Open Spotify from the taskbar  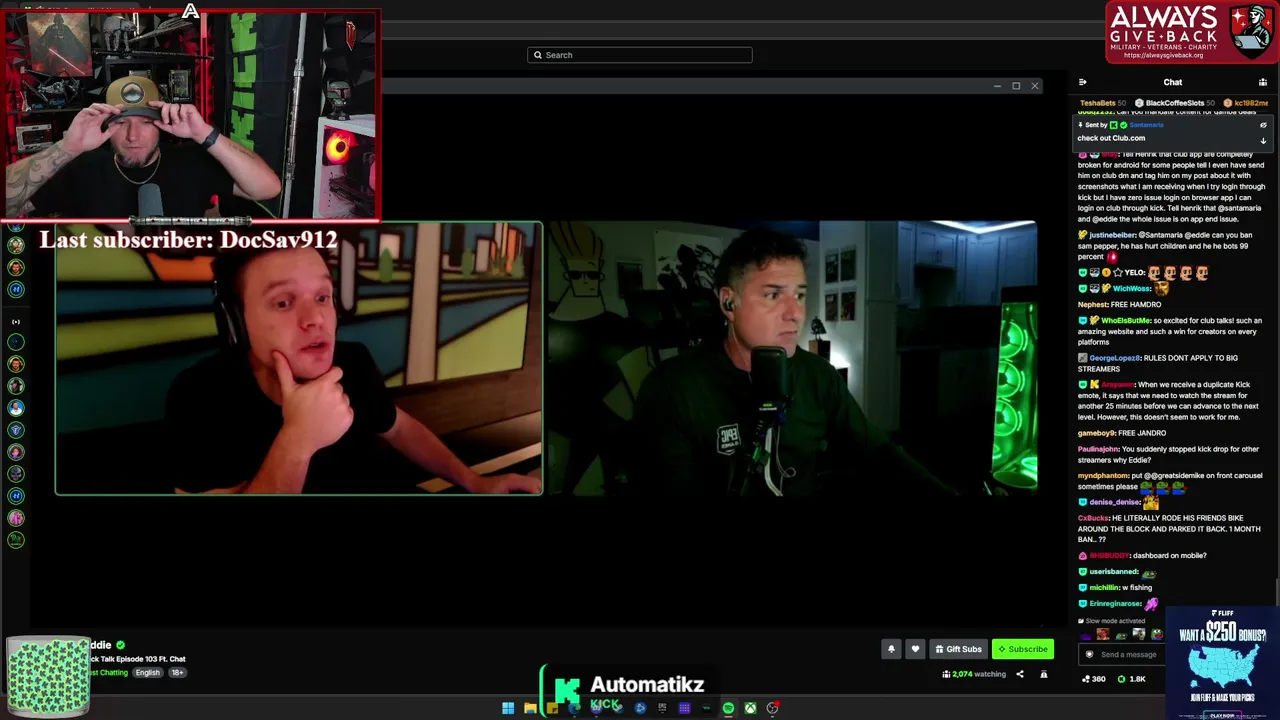coord(728,708)
